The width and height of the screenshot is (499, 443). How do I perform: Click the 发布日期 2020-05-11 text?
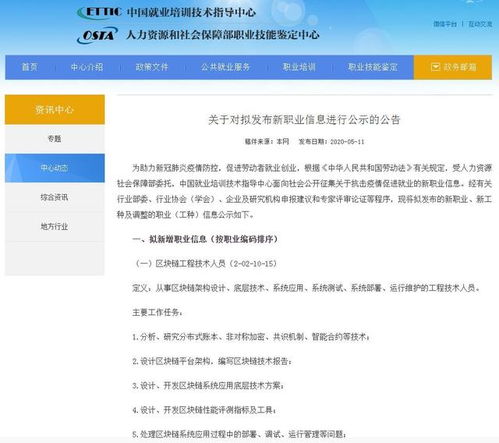[331, 142]
